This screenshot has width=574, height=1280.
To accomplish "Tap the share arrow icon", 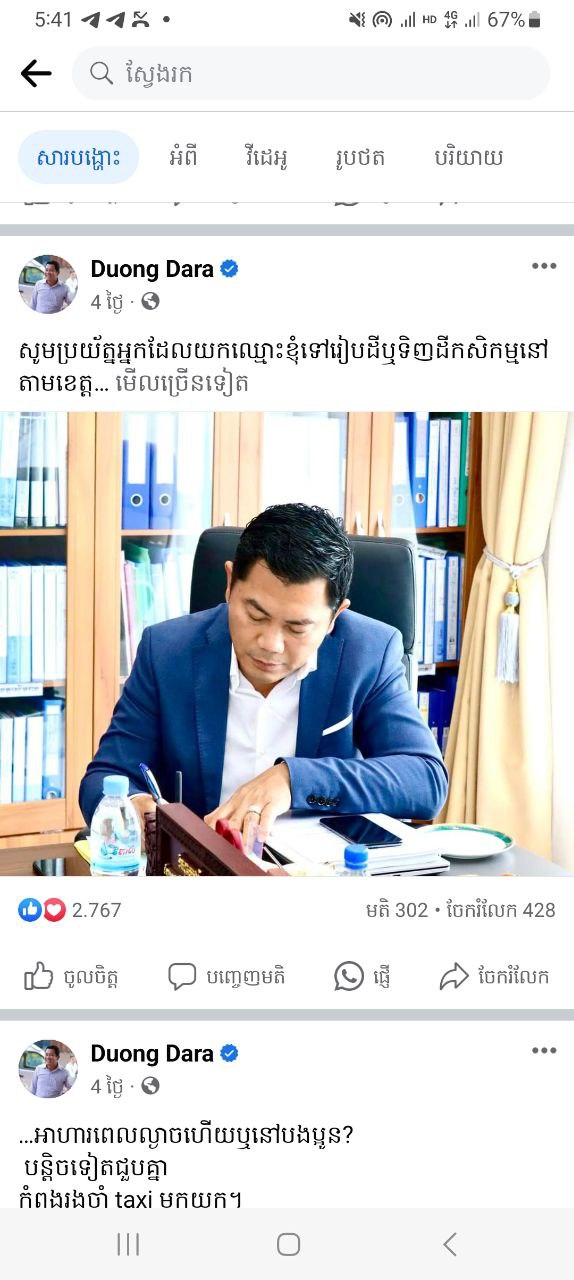I will coord(454,977).
